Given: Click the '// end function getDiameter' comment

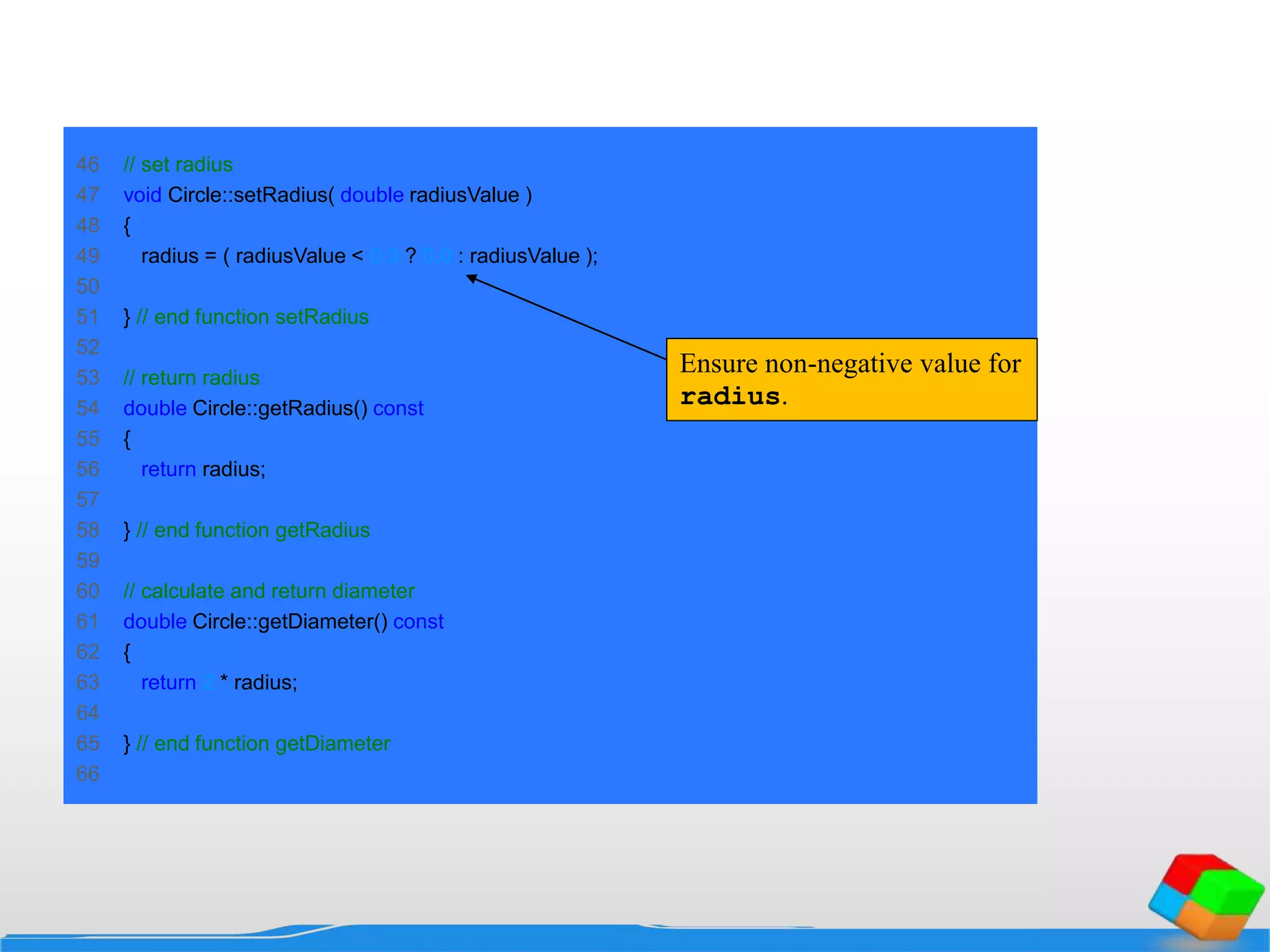Looking at the screenshot, I should point(263,743).
